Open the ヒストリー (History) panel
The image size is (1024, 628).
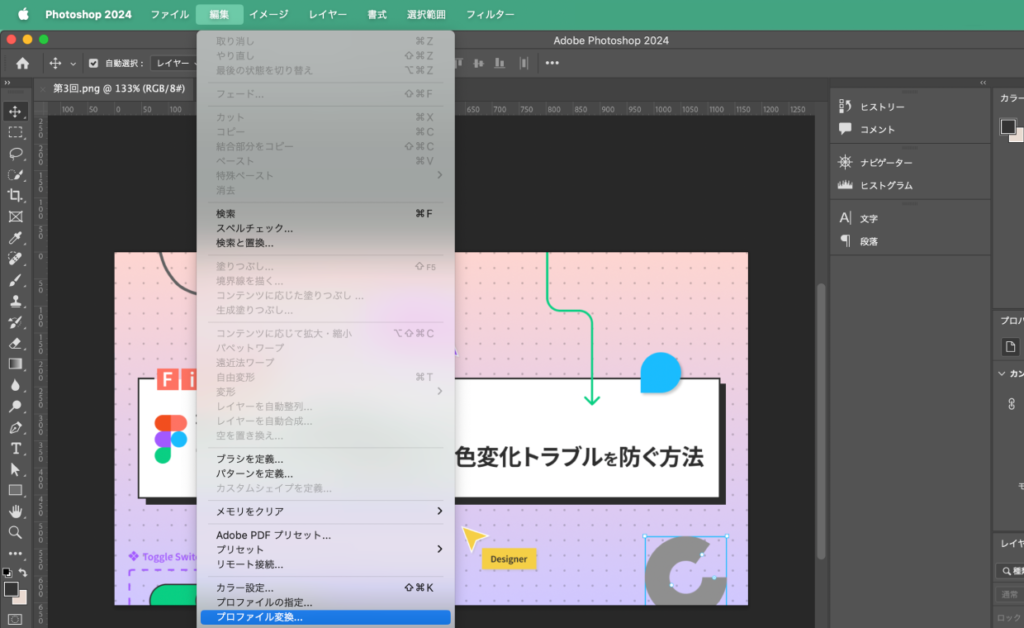[881, 107]
